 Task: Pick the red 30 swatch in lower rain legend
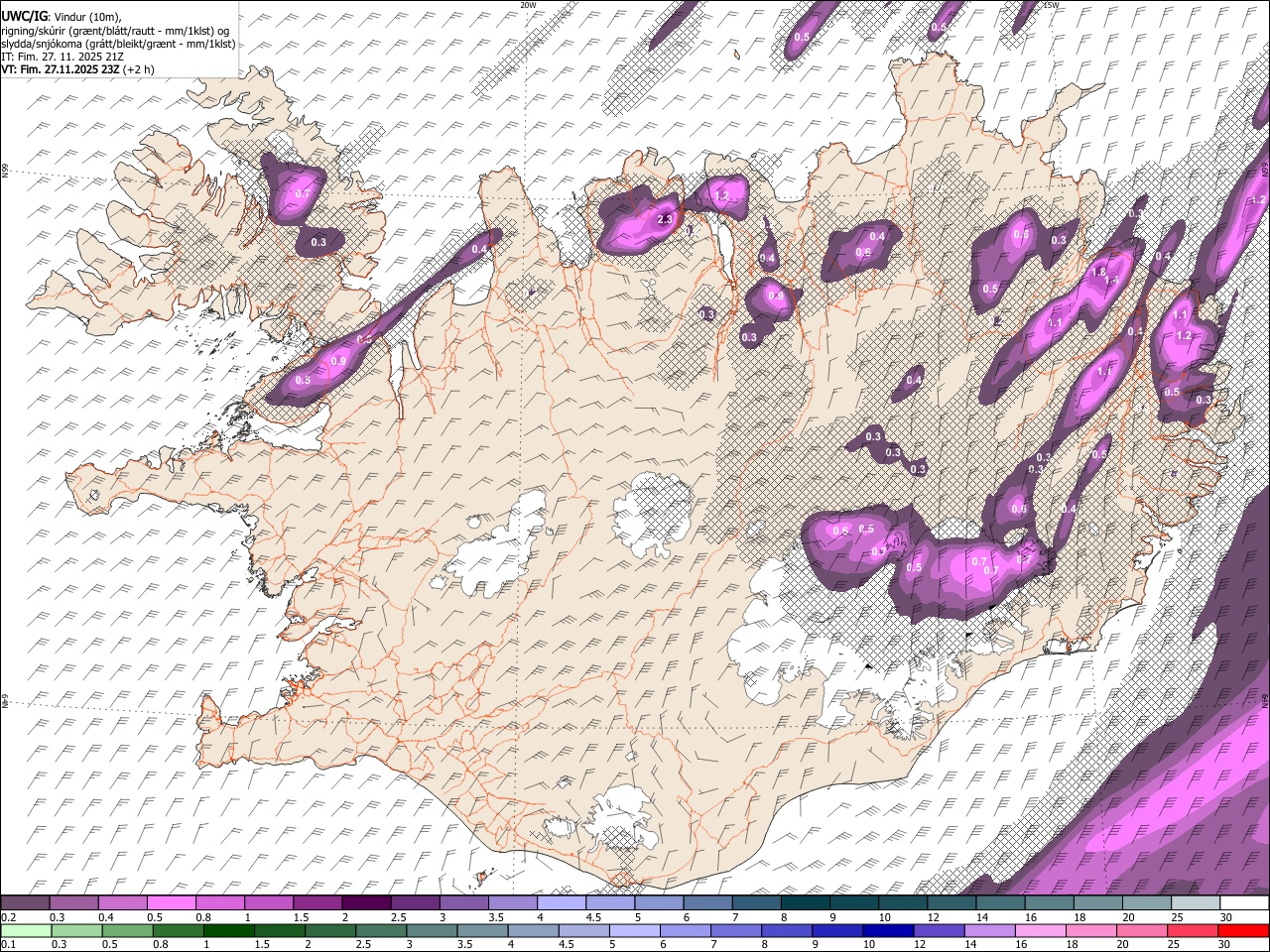(1242, 930)
